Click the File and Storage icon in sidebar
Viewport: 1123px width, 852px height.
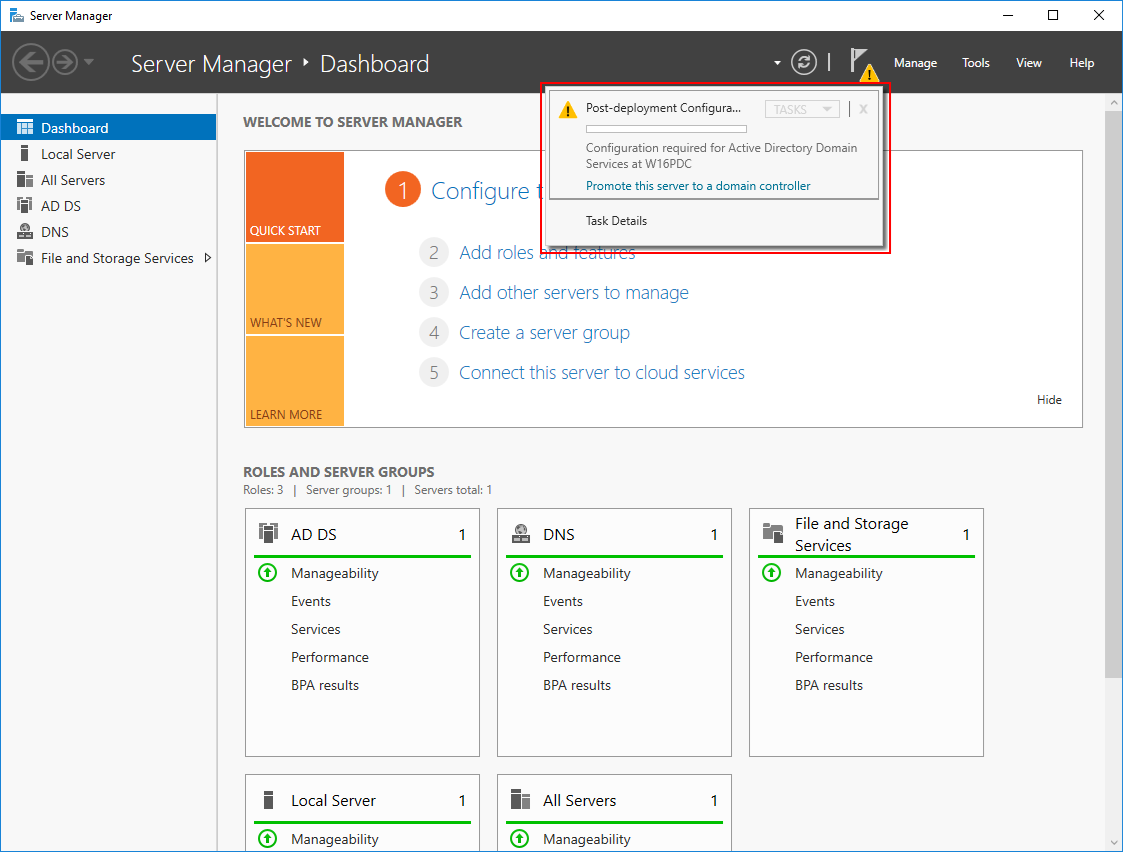[25, 257]
